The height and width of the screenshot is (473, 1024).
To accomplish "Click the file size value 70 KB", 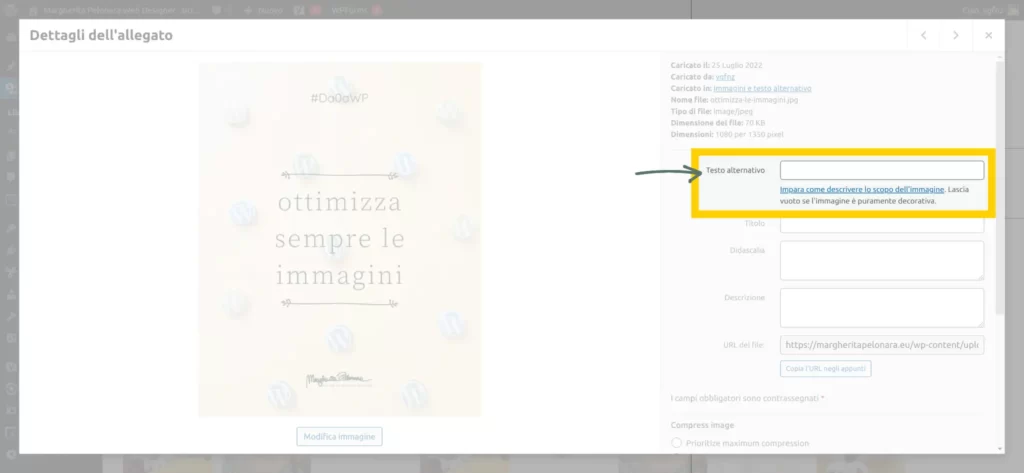I will (754, 123).
